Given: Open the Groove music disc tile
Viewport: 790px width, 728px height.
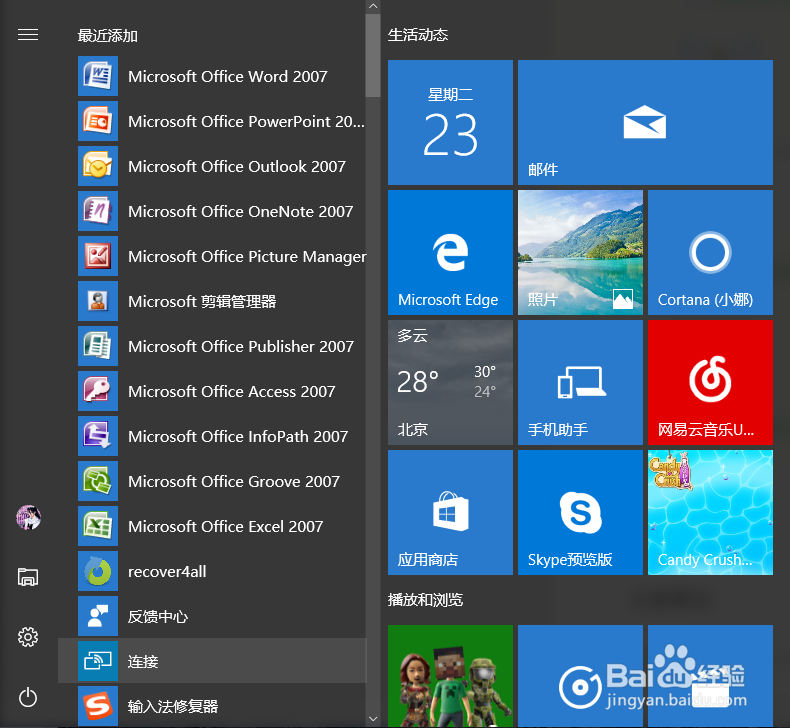Looking at the screenshot, I should coord(580,676).
